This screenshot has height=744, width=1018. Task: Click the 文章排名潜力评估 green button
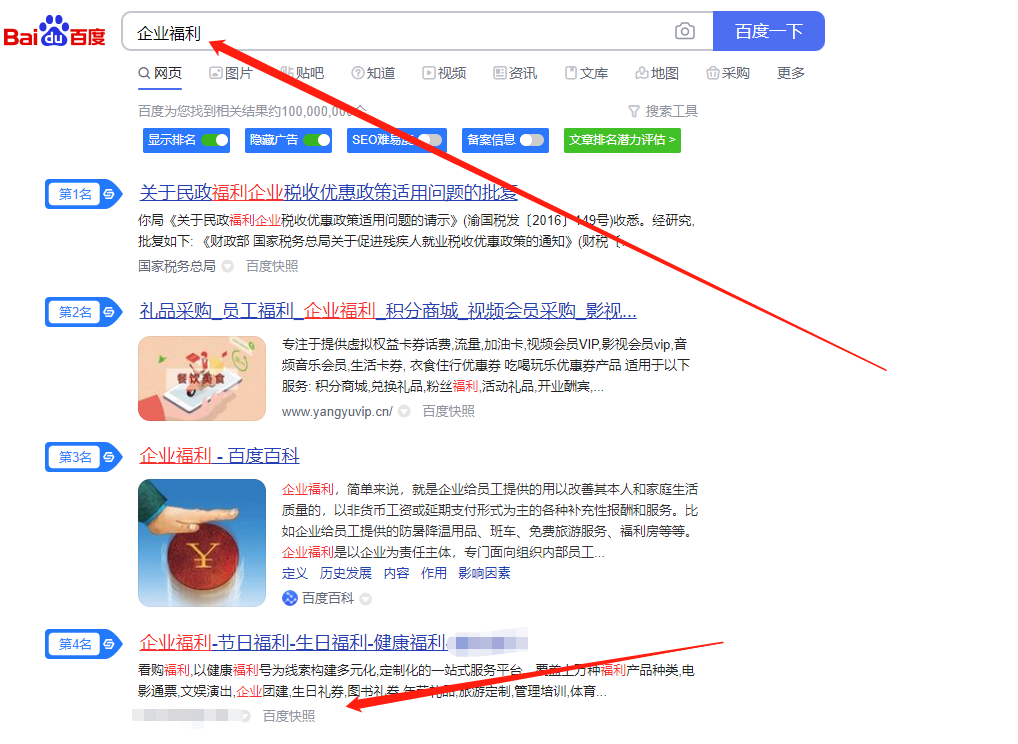(x=622, y=140)
